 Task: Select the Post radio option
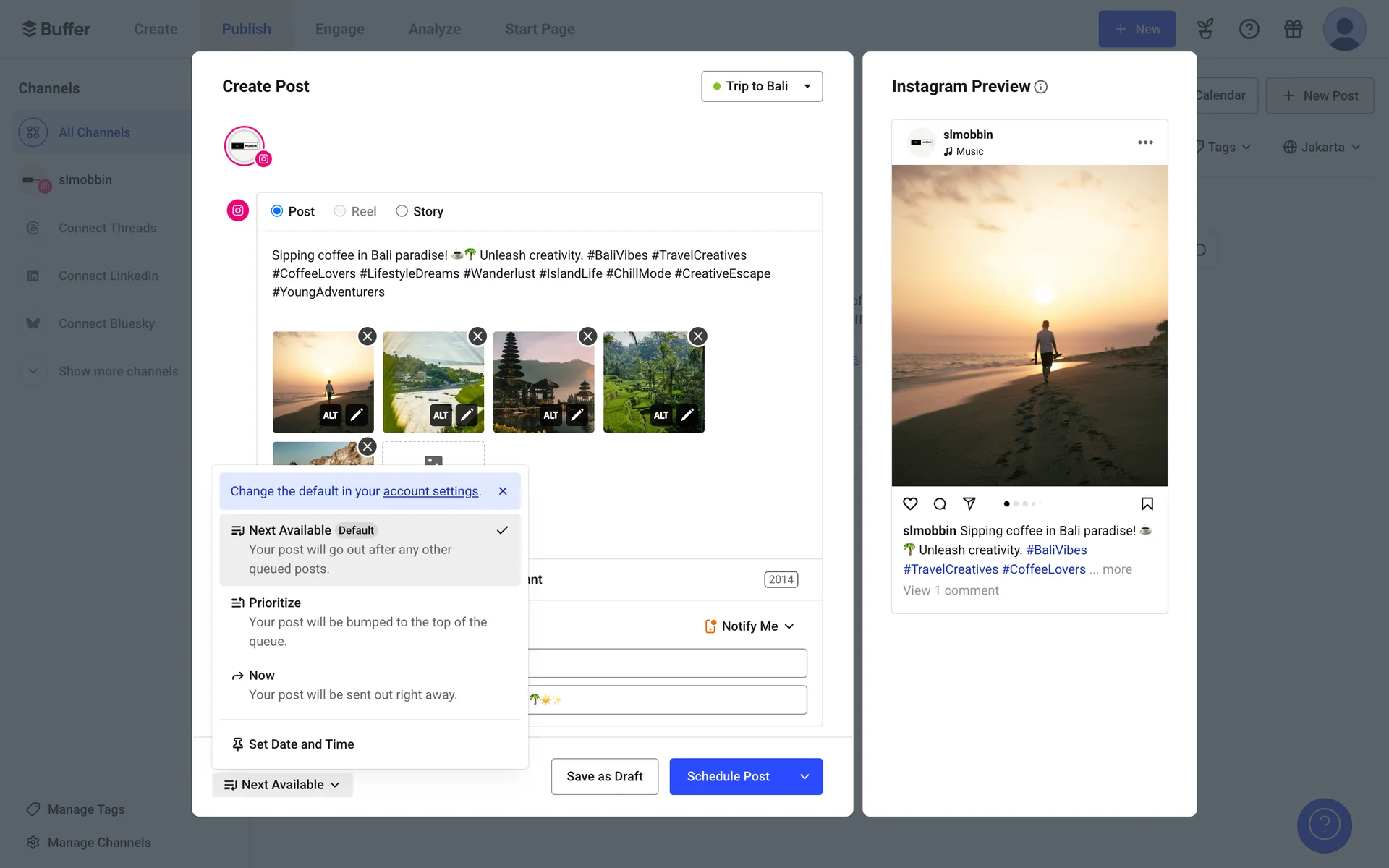point(277,211)
